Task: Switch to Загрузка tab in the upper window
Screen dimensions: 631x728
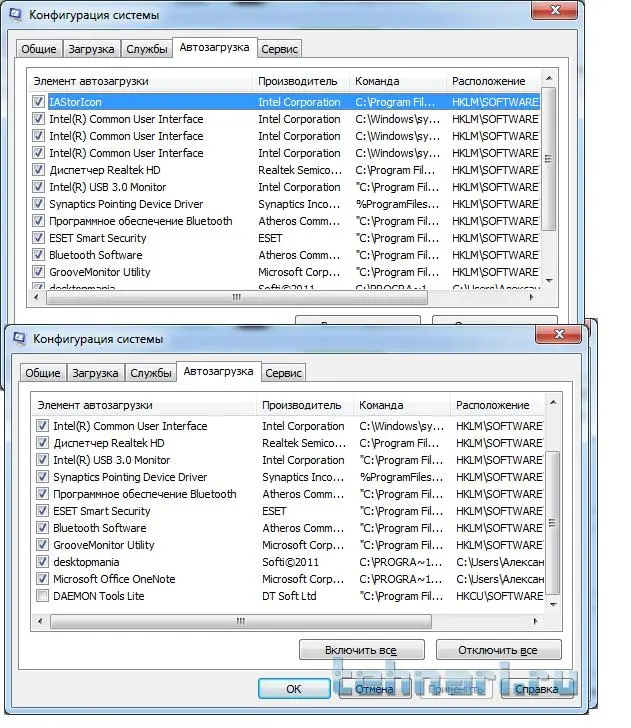Action: coord(91,49)
